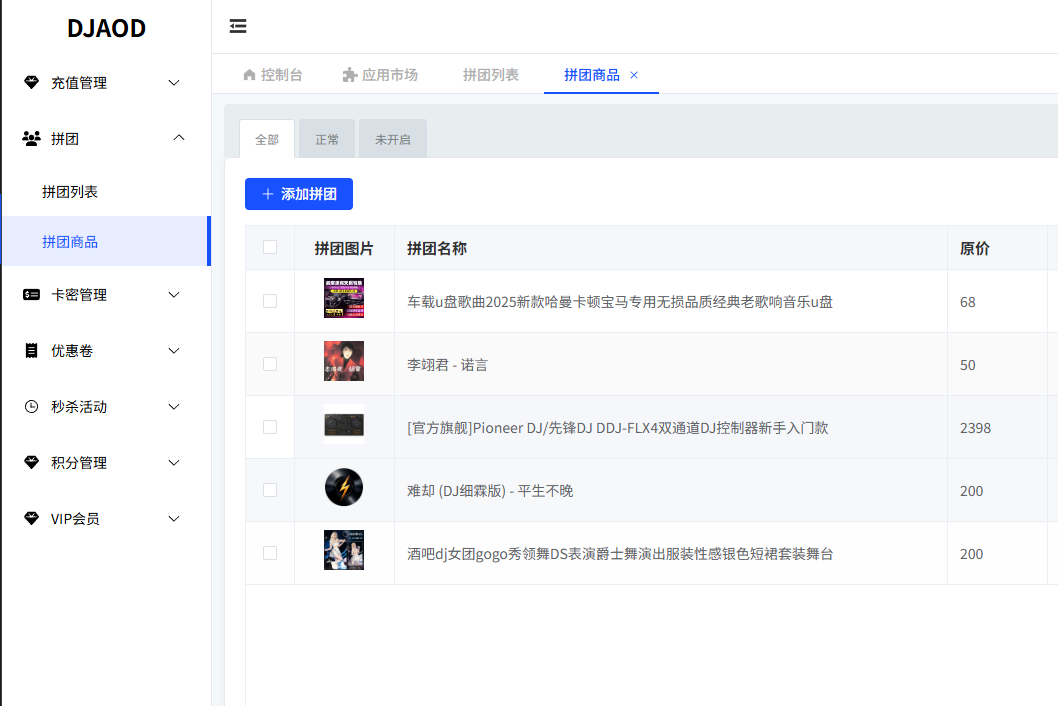Collapse the sidebar using the hamburger icon

point(237,26)
